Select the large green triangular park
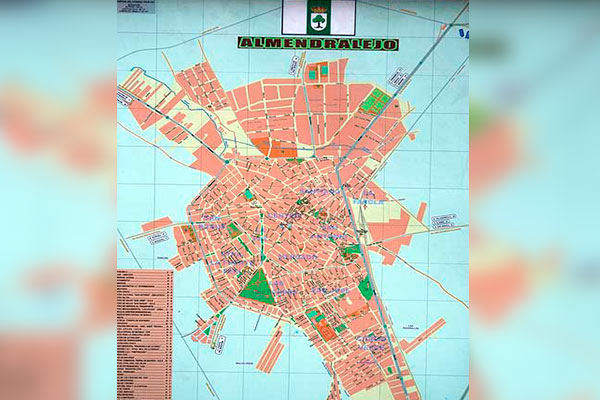600x400 pixels. [x=259, y=287]
